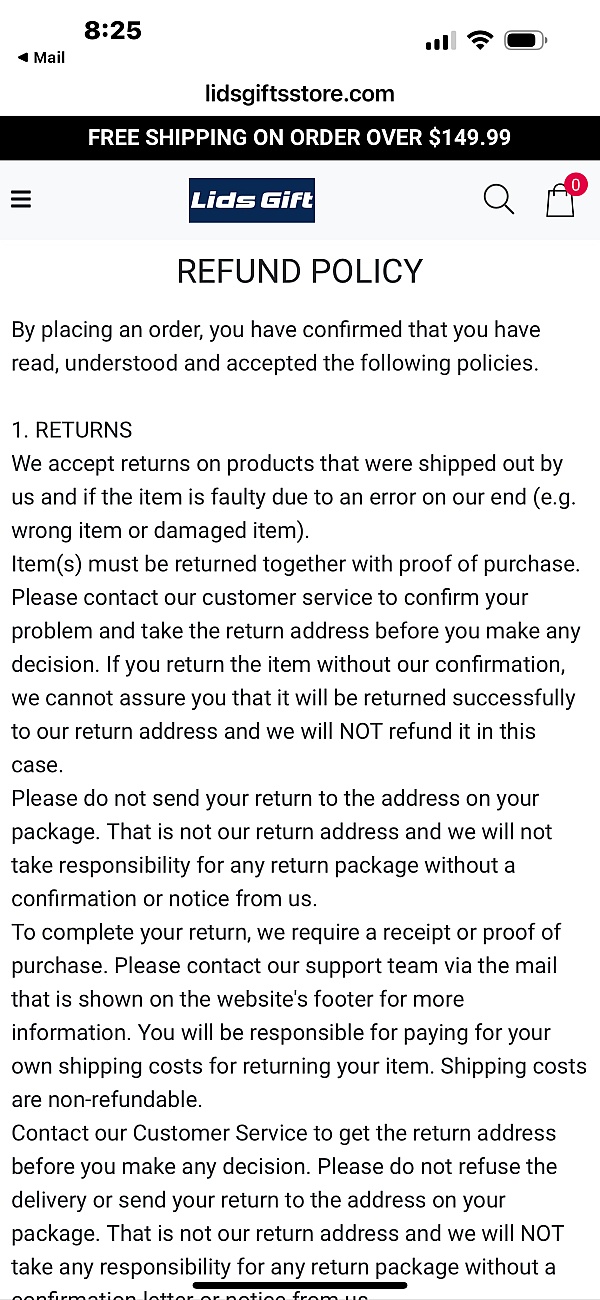Tap the 8:25 clock in the status bar
This screenshot has height=1300, width=600.
[112, 30]
